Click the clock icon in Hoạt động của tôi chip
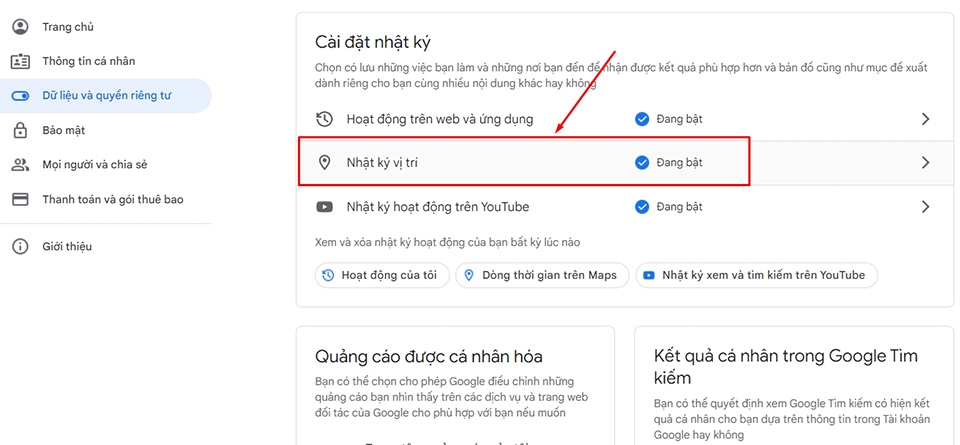The height and width of the screenshot is (445, 960). point(328,275)
